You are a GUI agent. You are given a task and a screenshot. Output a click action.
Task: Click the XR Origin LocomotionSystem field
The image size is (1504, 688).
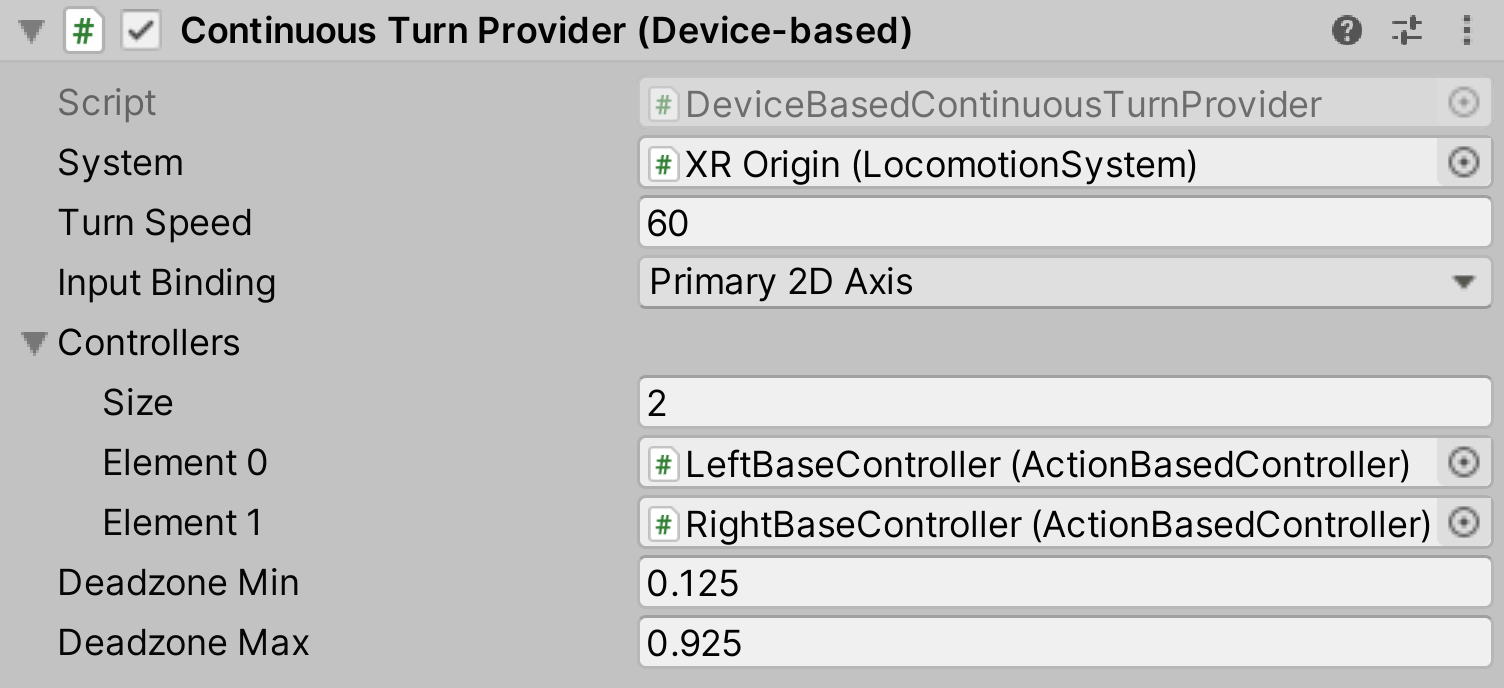pyautogui.click(x=1000, y=163)
